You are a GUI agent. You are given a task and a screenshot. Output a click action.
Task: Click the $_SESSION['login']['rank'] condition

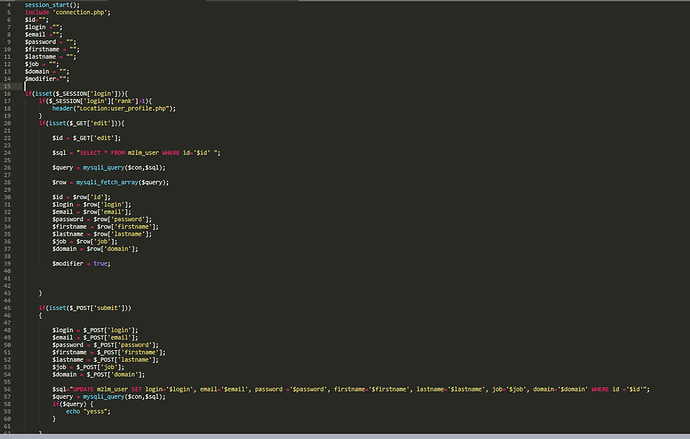(97, 101)
